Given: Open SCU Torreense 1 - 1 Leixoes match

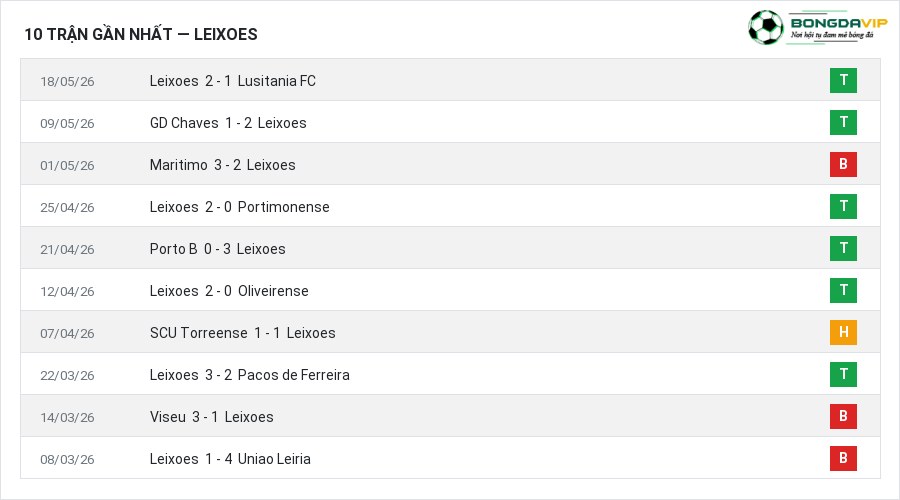Looking at the screenshot, I should coord(242,333).
